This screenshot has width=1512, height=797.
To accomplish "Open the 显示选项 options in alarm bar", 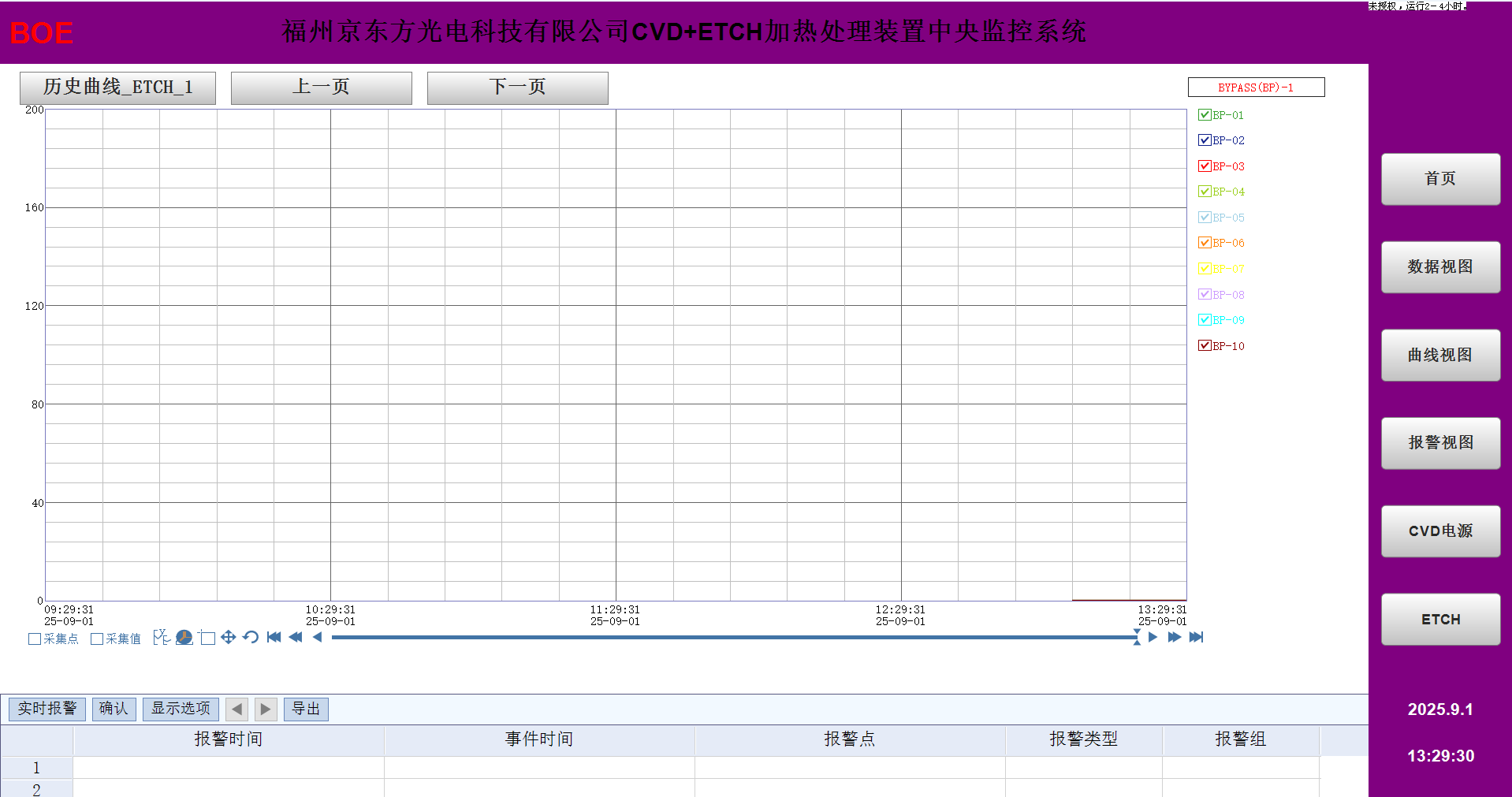I will [181, 709].
